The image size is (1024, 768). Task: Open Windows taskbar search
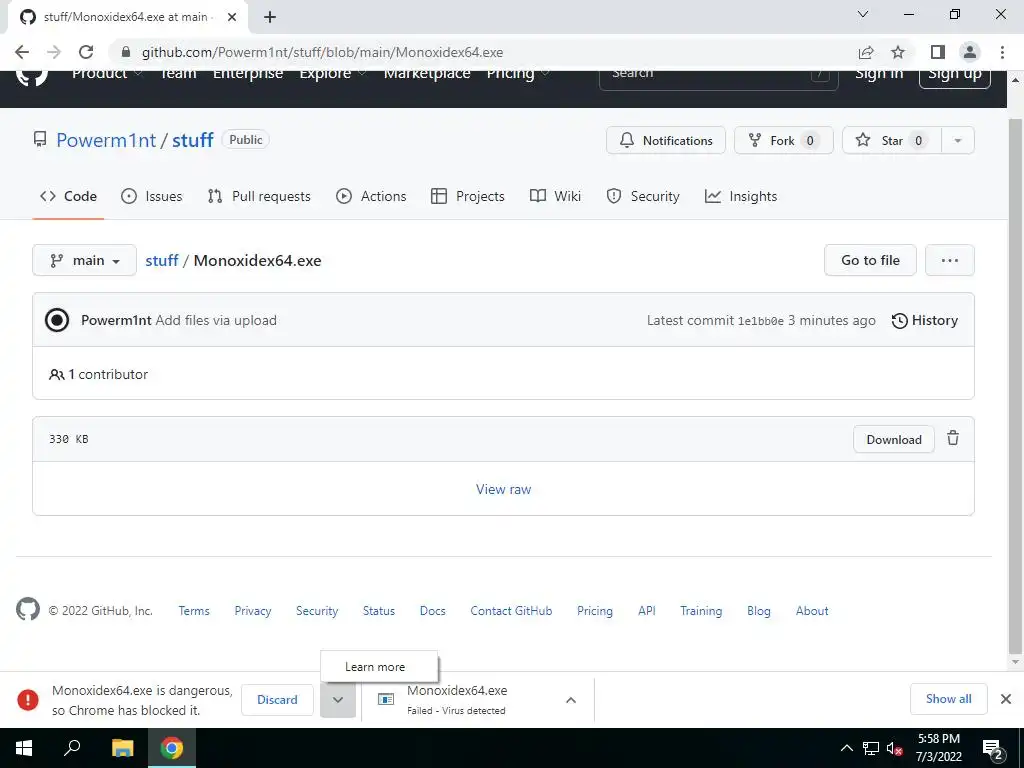click(72, 748)
